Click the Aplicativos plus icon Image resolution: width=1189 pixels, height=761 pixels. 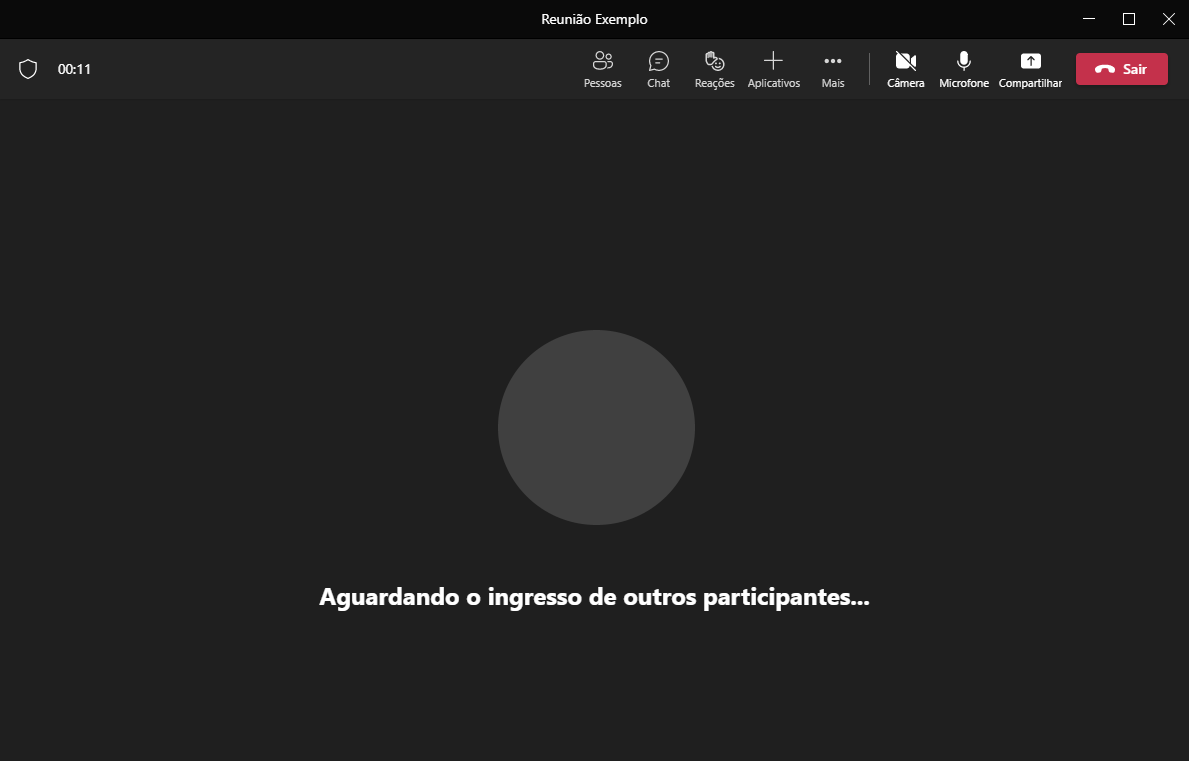pos(773,60)
